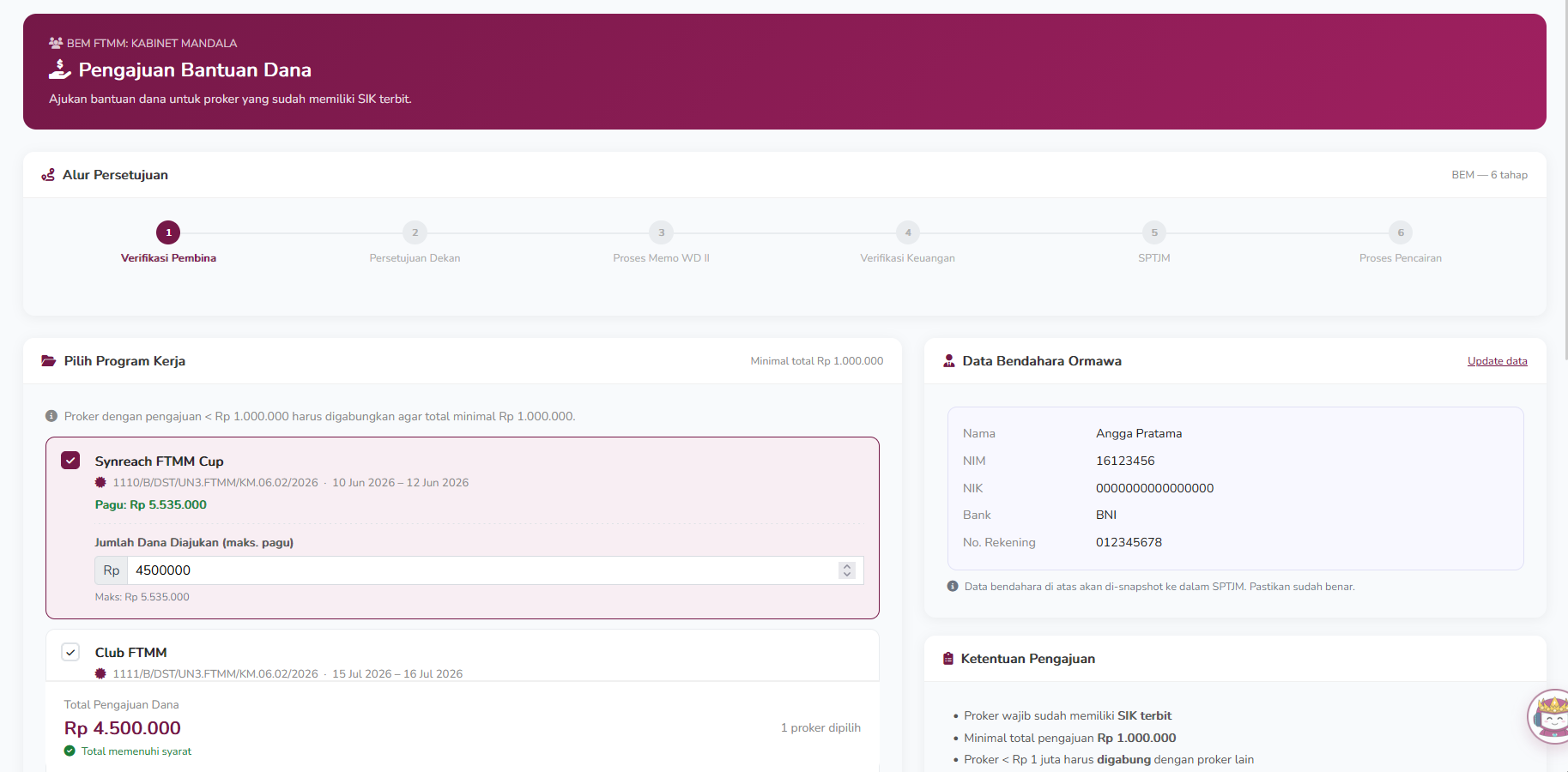Click the Jumlah Dana Diajukan input field

coord(495,570)
